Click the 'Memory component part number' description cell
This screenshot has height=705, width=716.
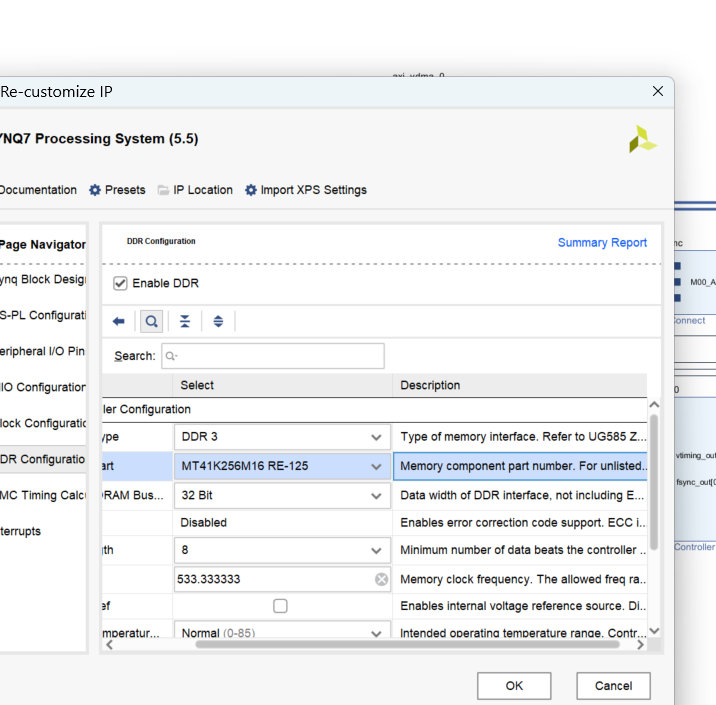tap(520, 466)
